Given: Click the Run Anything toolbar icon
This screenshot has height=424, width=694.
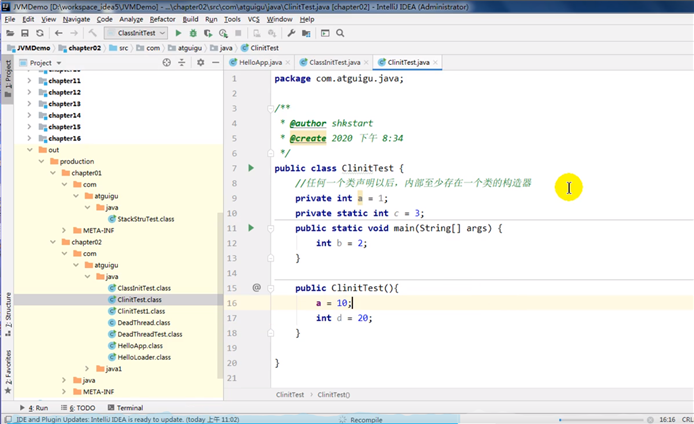Looking at the screenshot, I should pos(325,33).
